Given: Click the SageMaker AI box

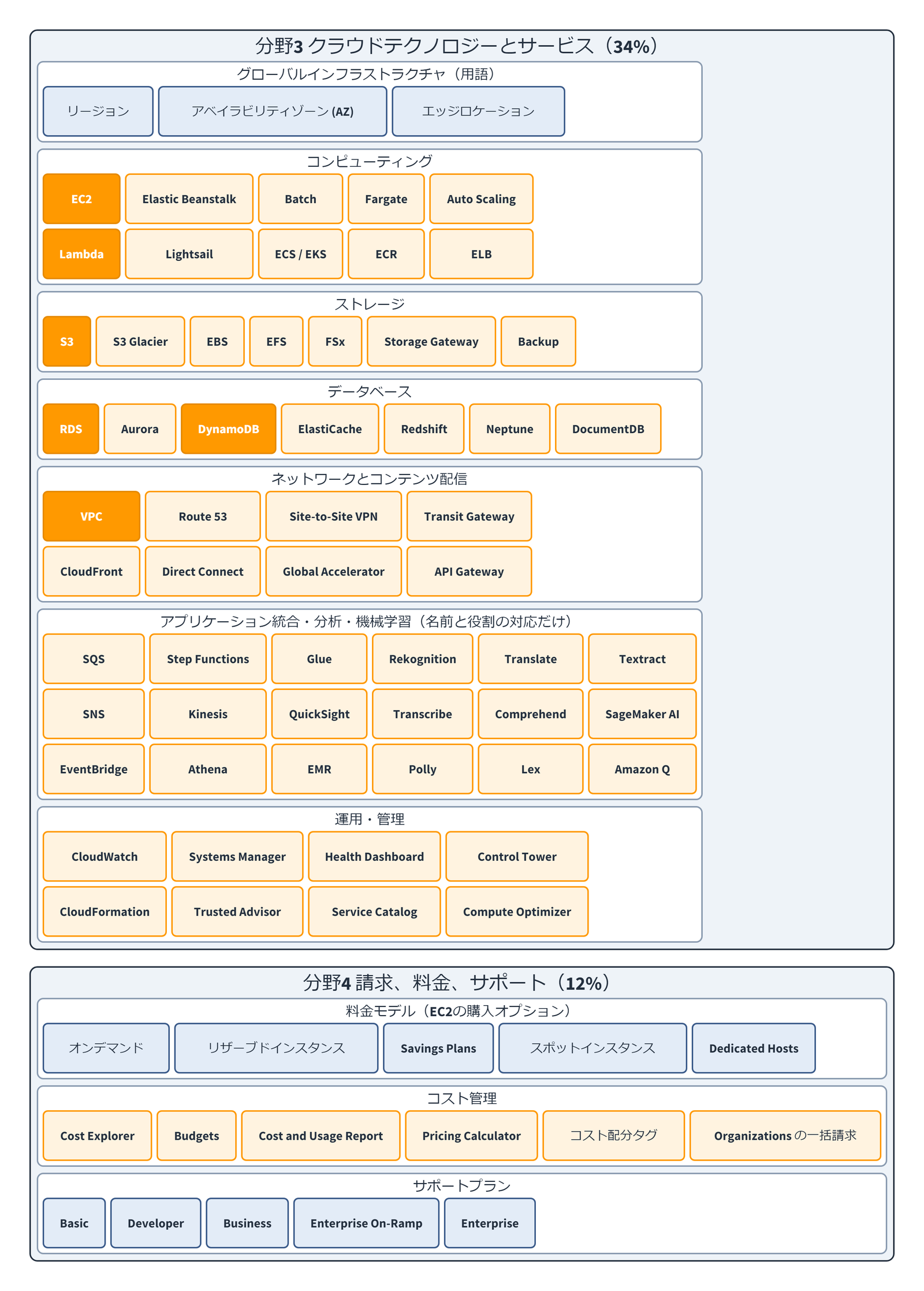Looking at the screenshot, I should (642, 714).
